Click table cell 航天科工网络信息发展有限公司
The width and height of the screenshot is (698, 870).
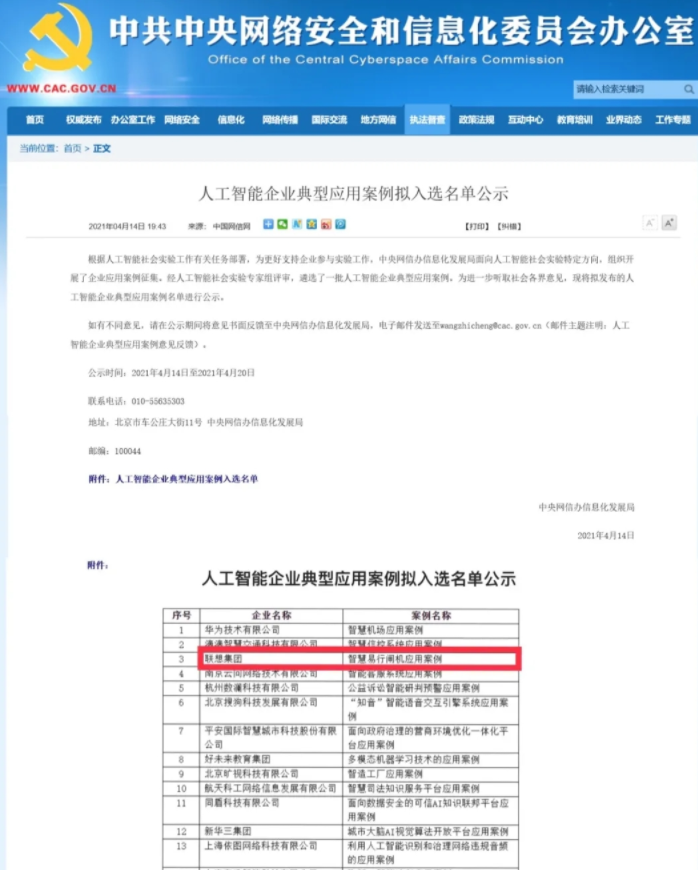[x=271, y=788]
